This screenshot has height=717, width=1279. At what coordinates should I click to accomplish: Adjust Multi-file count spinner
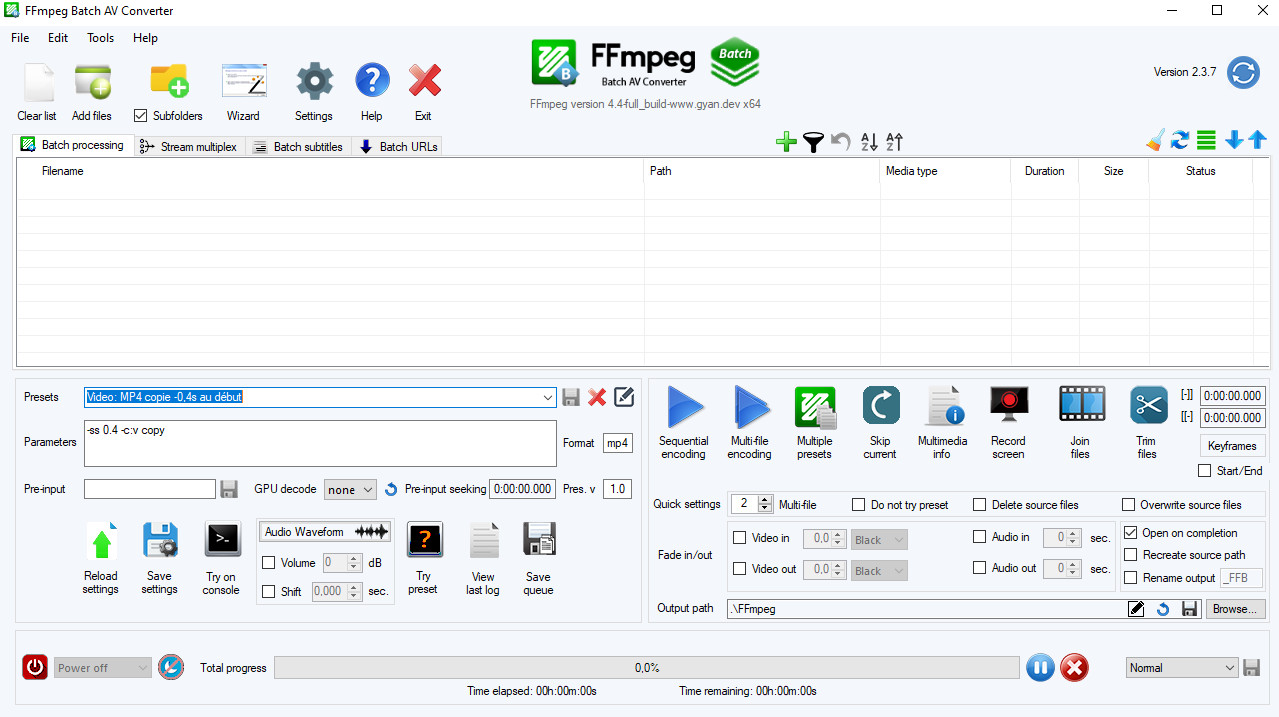[x=766, y=504]
